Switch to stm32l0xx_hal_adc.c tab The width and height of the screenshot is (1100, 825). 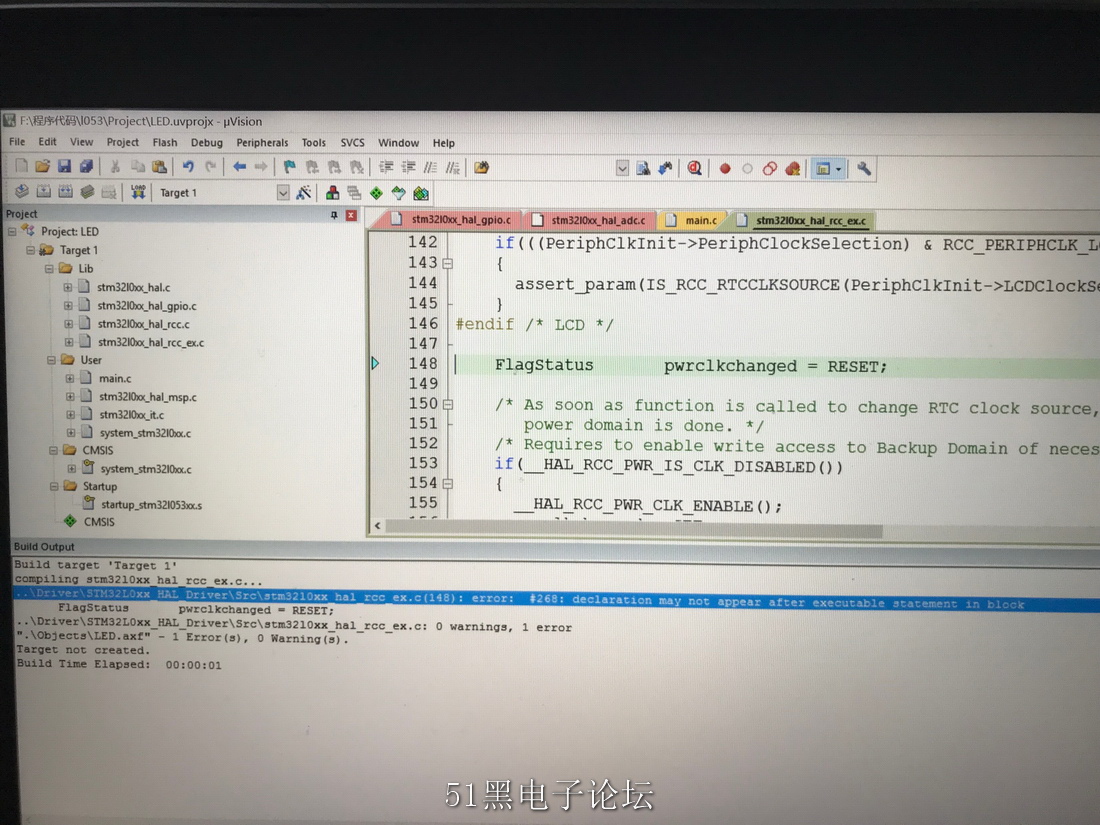click(x=590, y=220)
